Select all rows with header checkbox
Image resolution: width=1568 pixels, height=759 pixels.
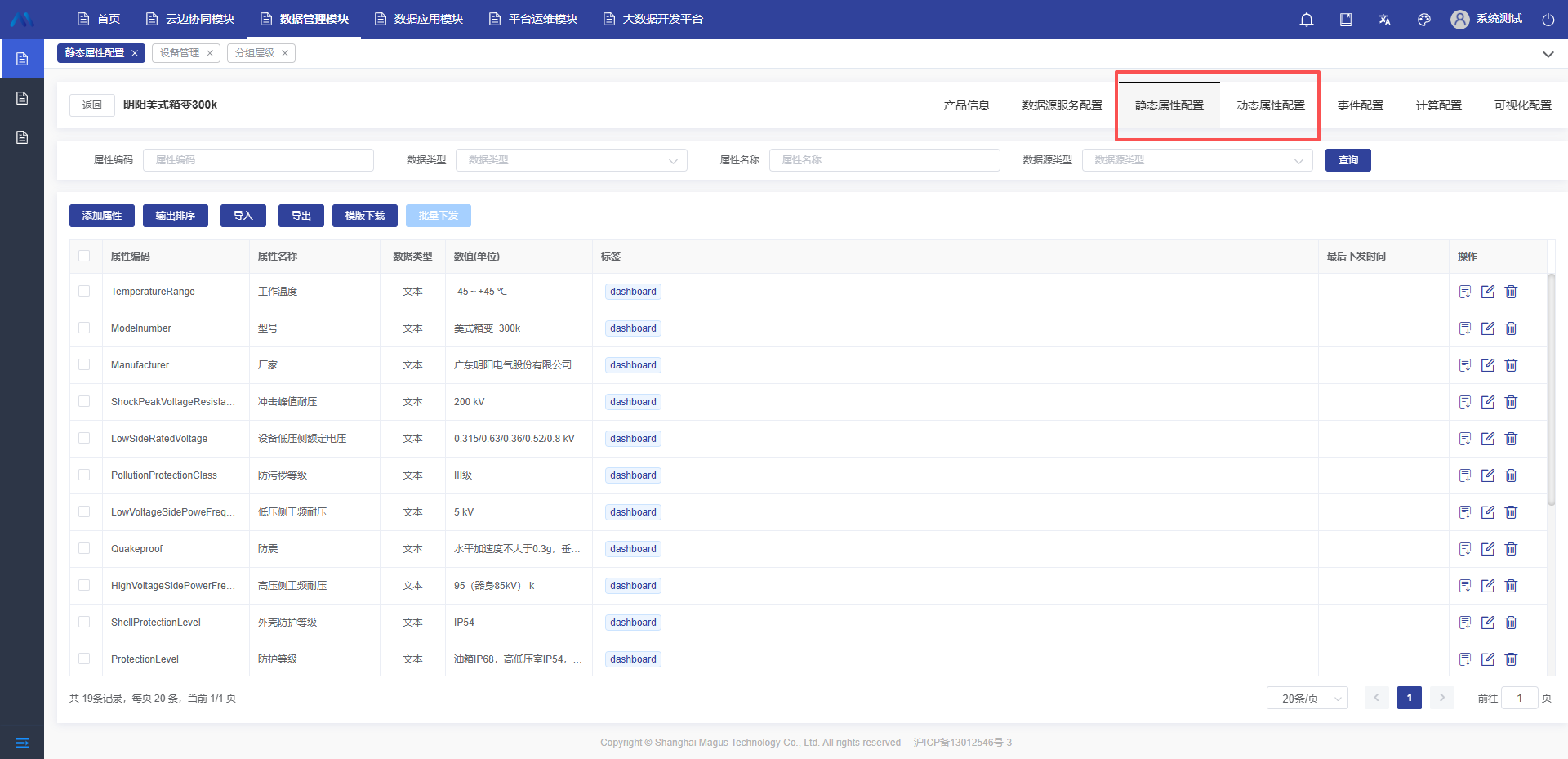(84, 256)
